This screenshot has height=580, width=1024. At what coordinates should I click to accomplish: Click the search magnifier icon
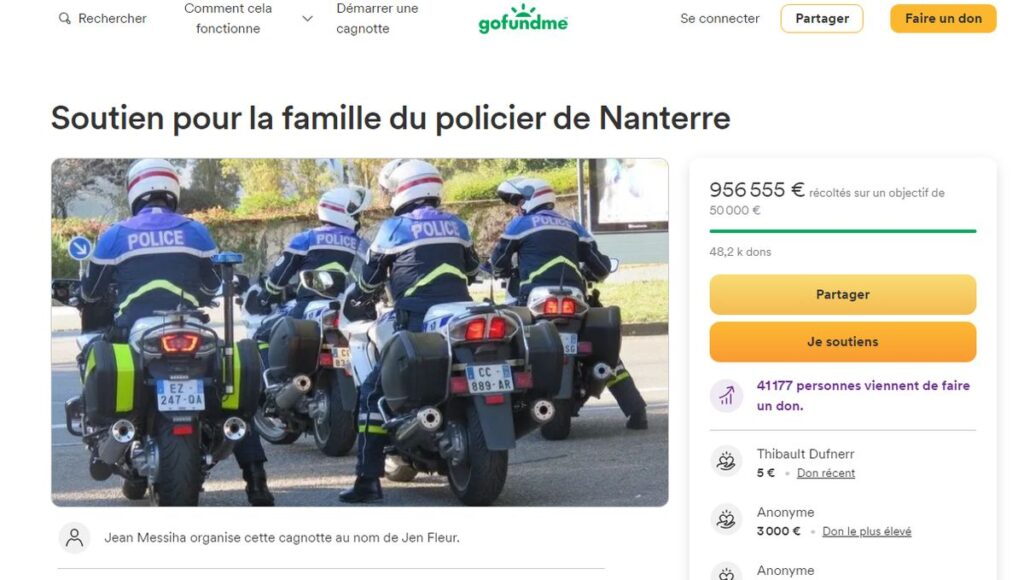[x=65, y=18]
